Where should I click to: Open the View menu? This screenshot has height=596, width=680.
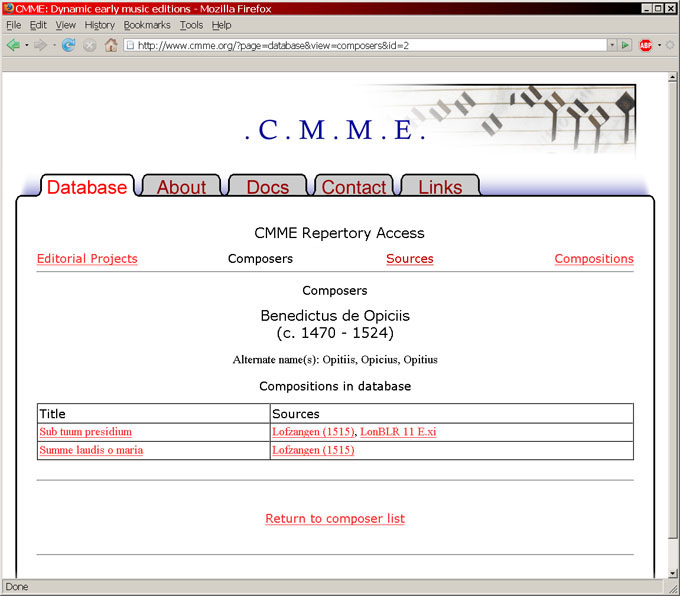coord(65,25)
